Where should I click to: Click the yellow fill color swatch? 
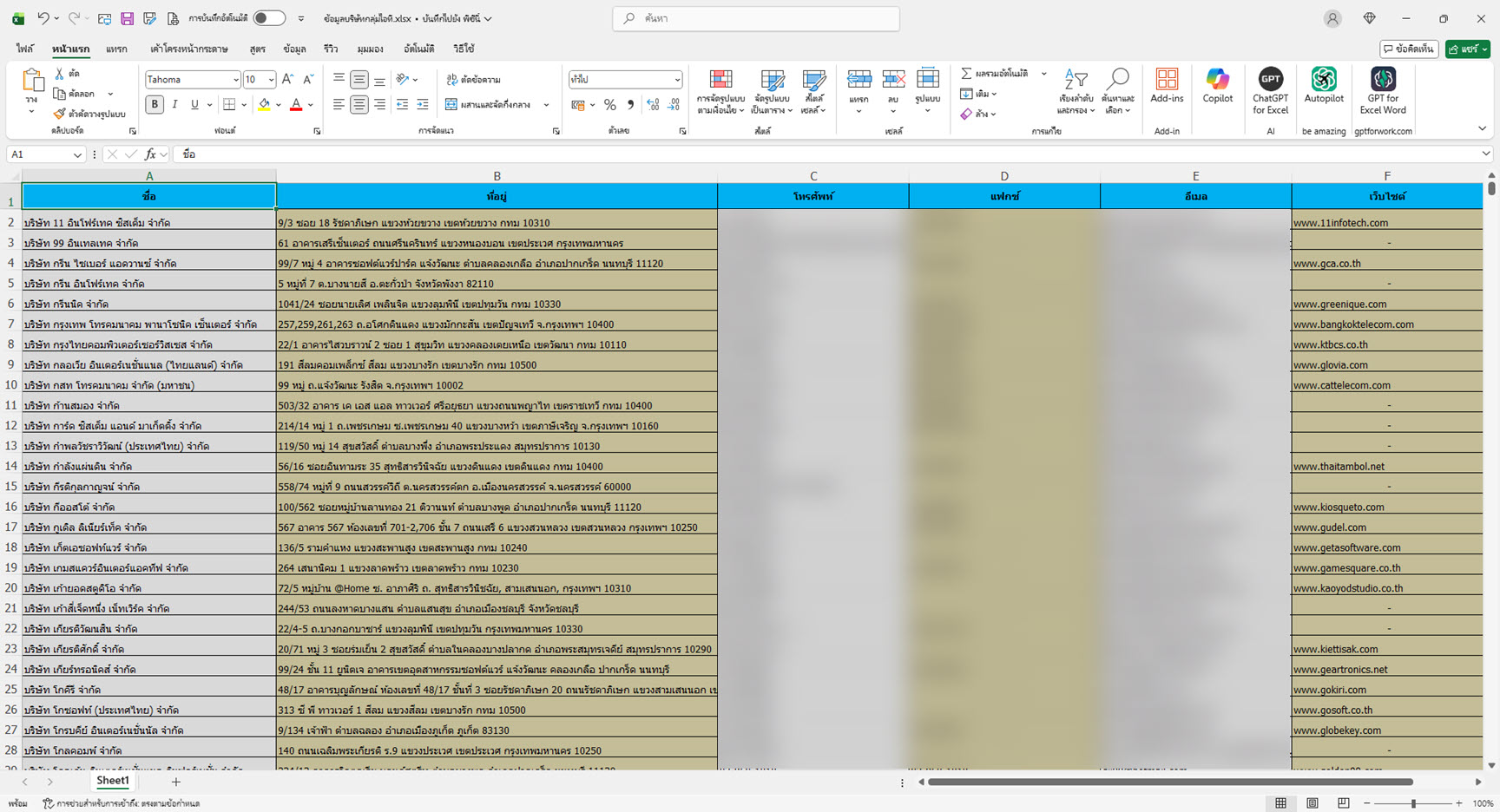pos(264,105)
